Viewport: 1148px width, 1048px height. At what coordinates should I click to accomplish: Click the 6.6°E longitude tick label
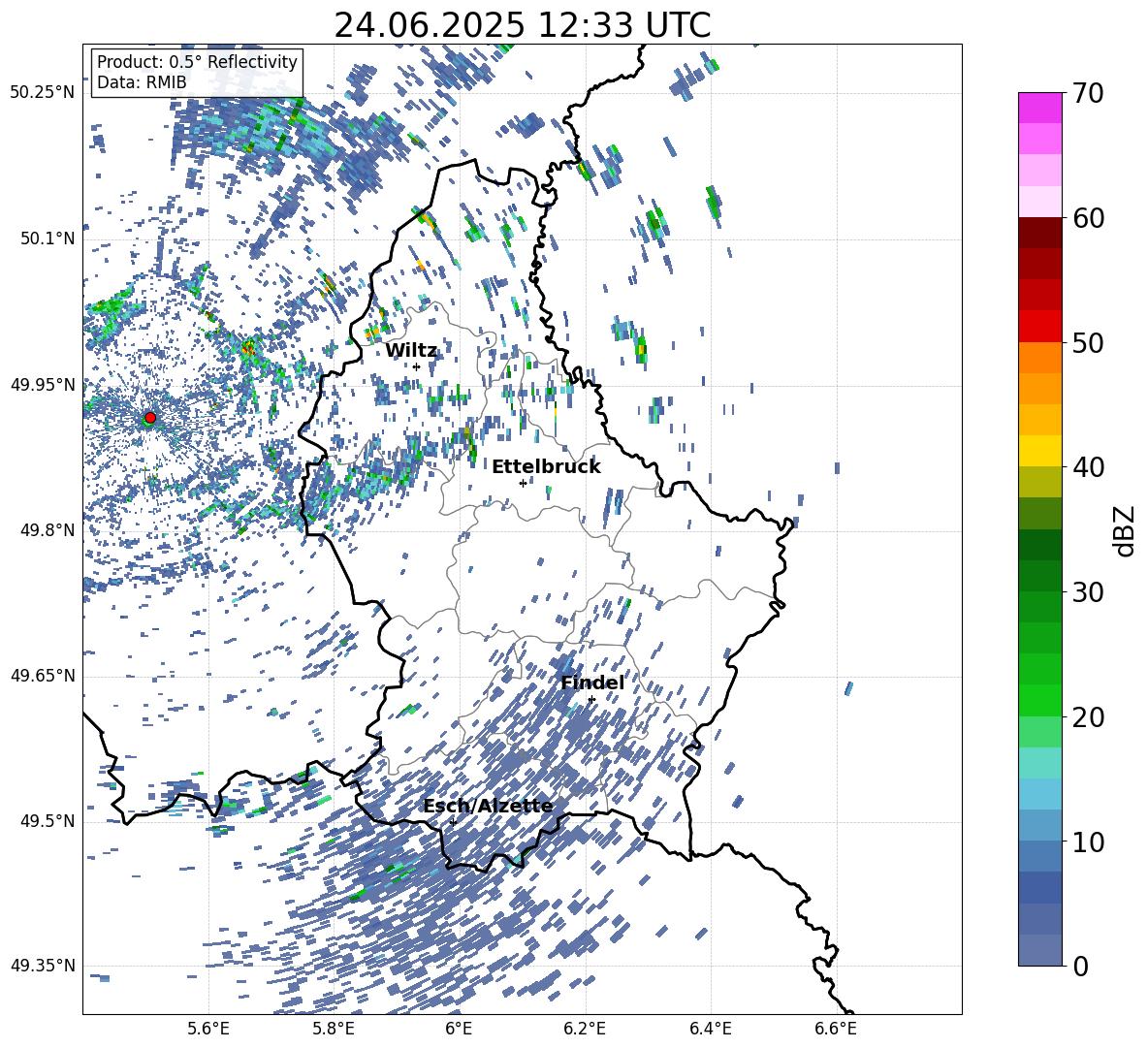click(x=836, y=1029)
